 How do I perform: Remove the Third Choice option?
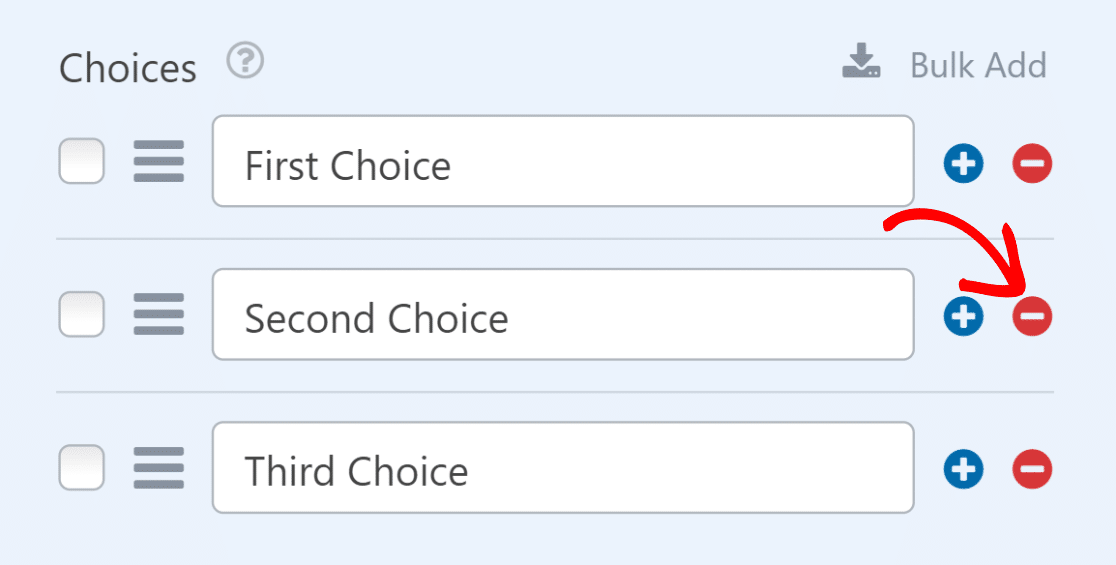tap(1032, 469)
